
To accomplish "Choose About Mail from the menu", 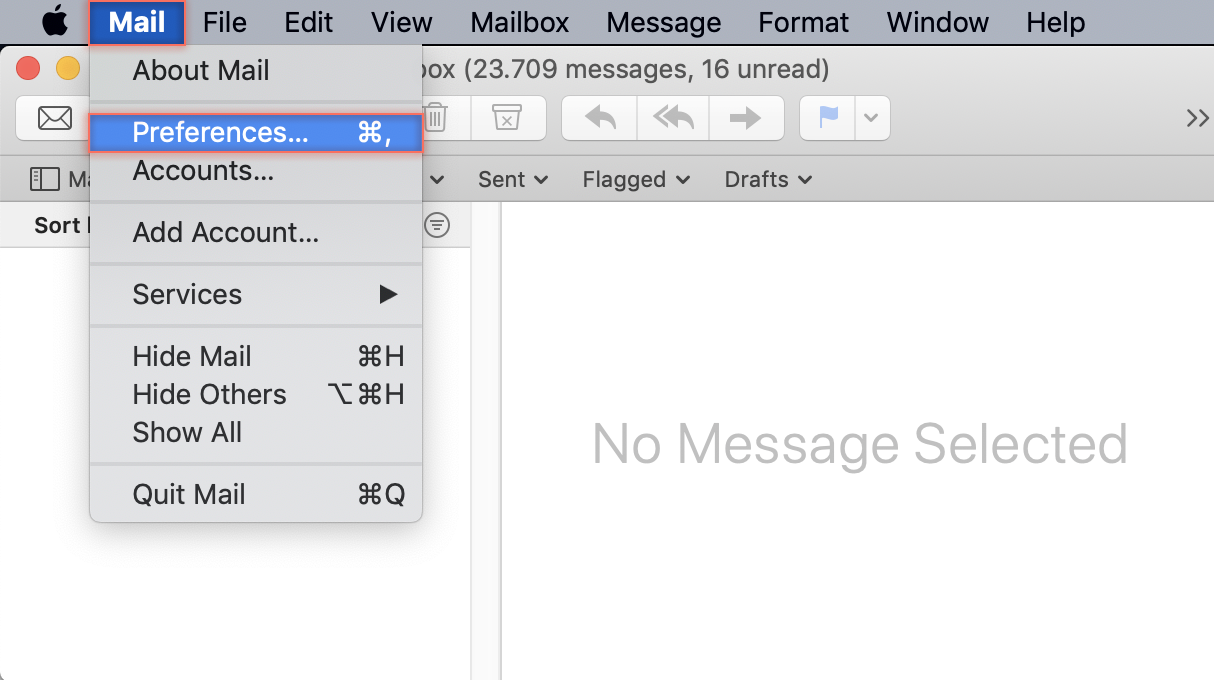I will [256, 71].
